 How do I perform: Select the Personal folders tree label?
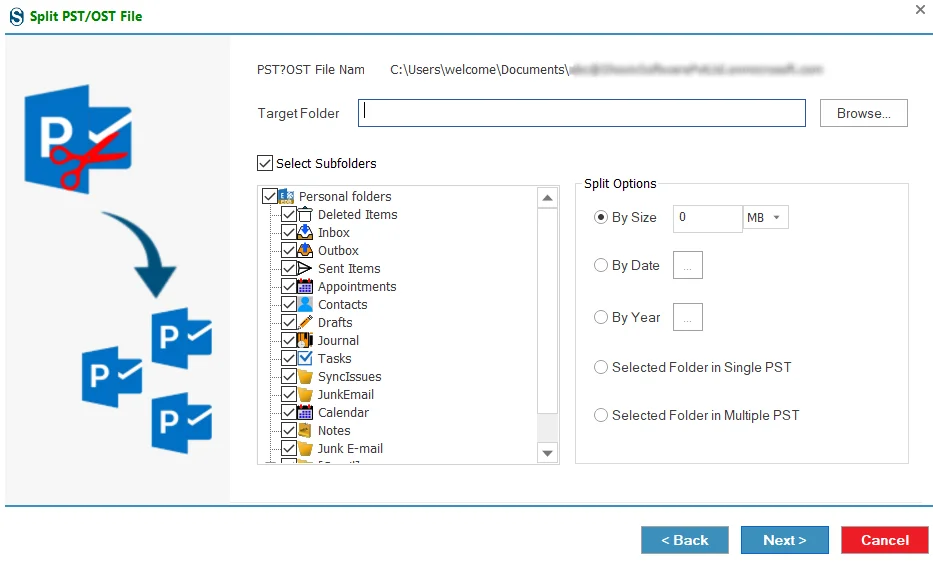tap(345, 196)
